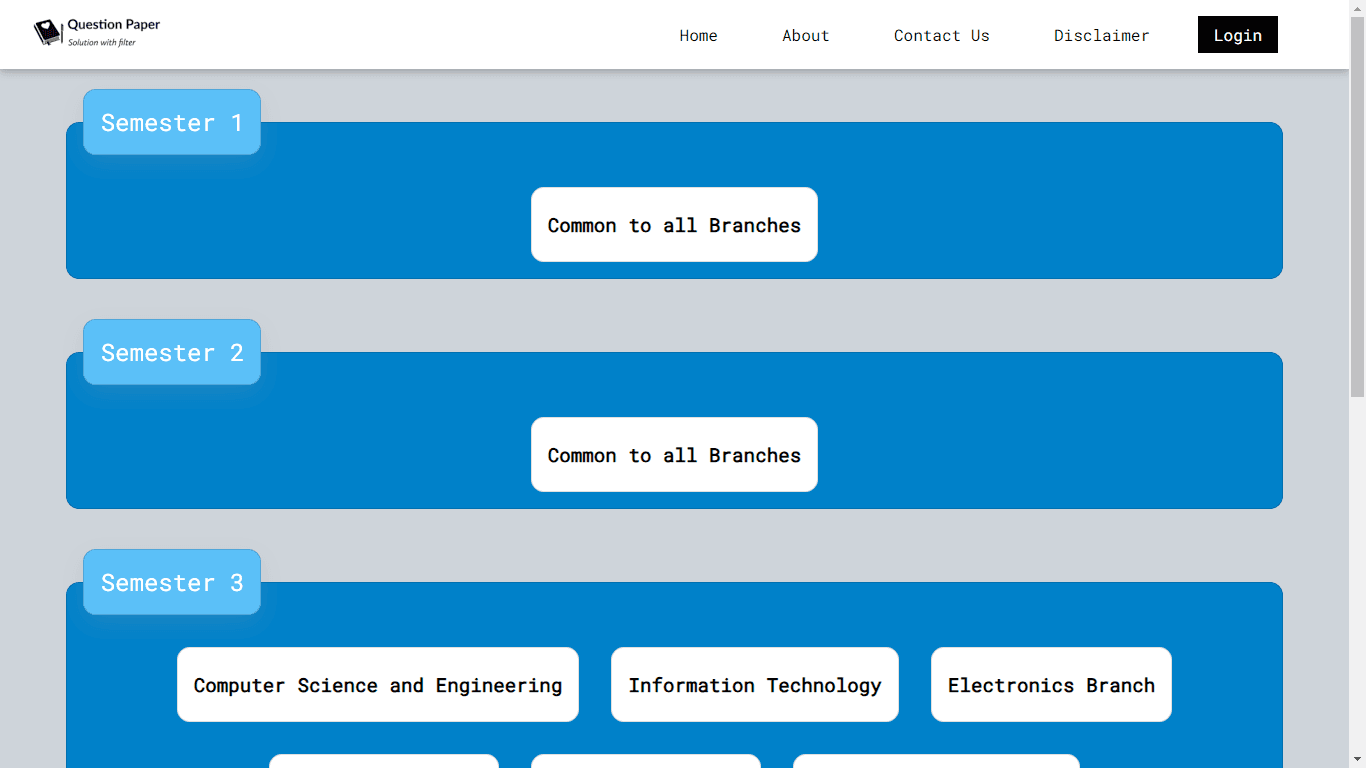Select the Semester 1 label tab

coord(172,122)
